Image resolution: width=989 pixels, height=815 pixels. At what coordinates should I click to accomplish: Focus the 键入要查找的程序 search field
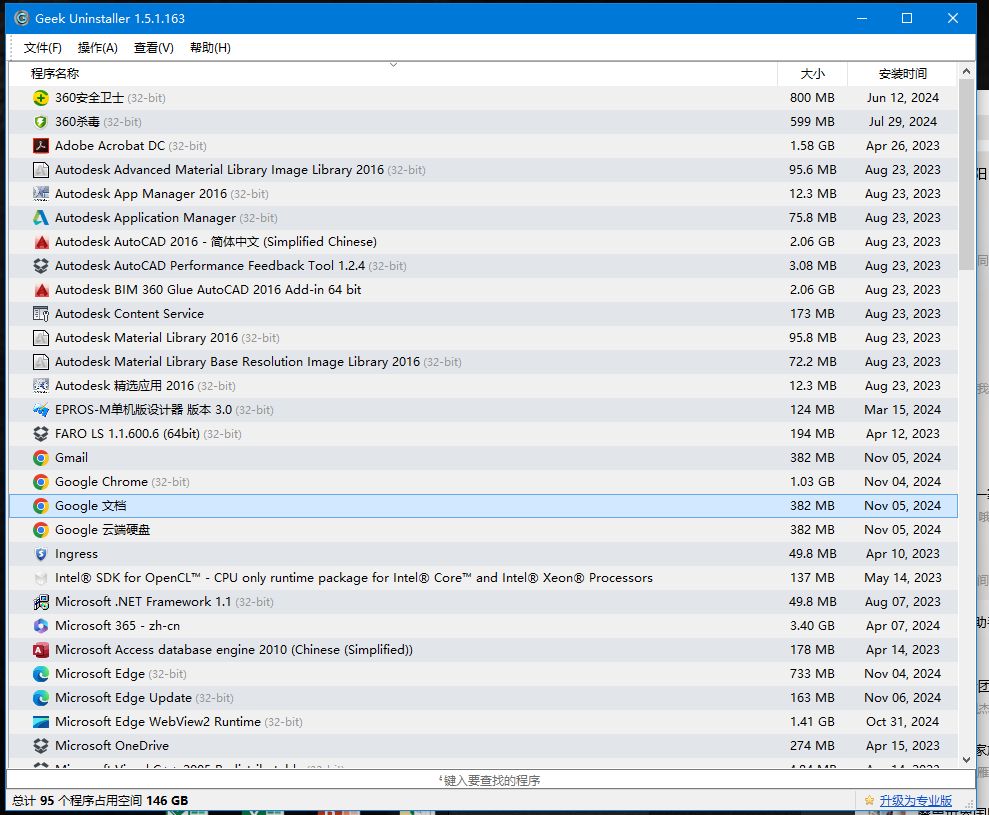(x=490, y=780)
